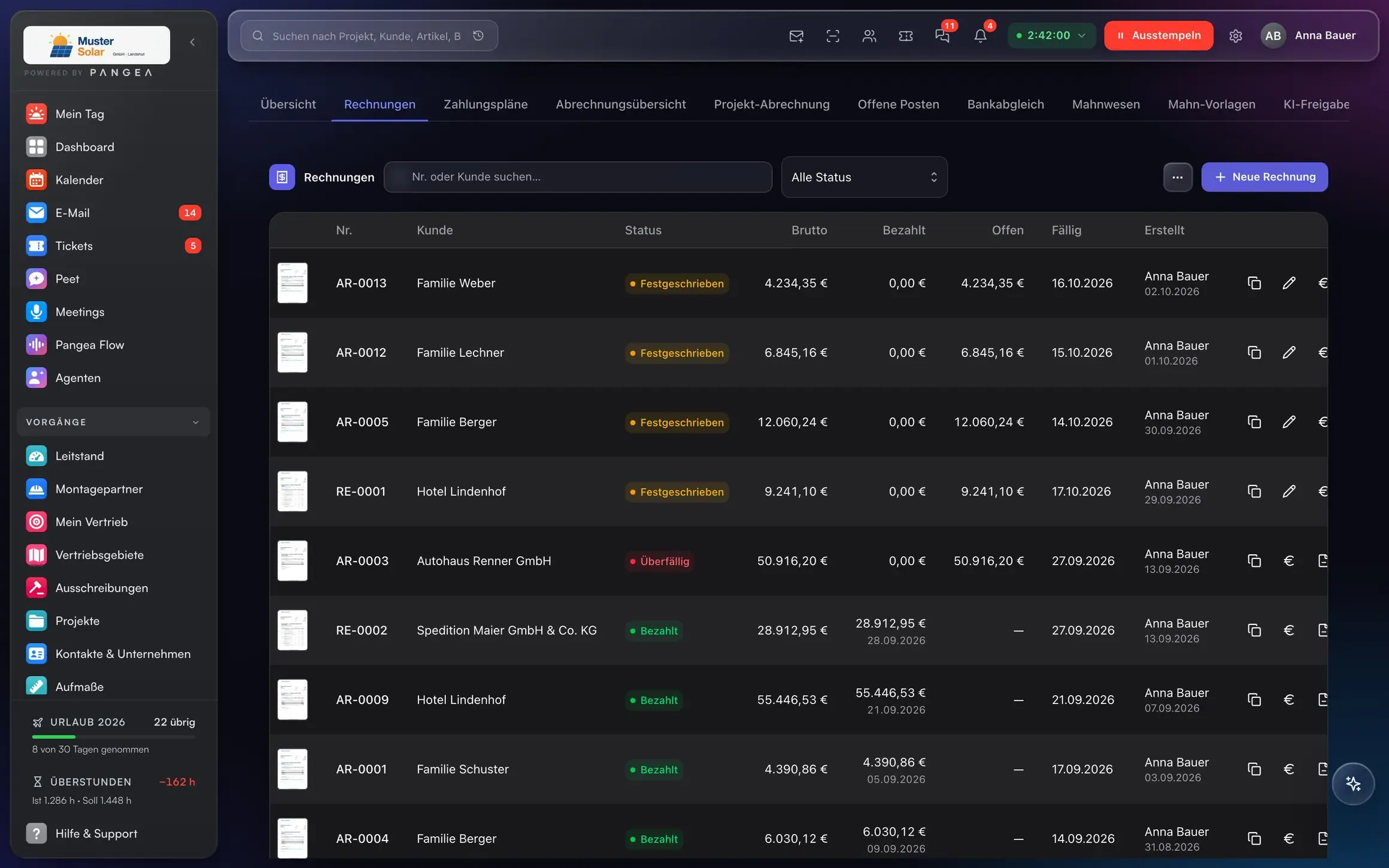
Task: Open the three-dots more options button
Action: point(1178,177)
